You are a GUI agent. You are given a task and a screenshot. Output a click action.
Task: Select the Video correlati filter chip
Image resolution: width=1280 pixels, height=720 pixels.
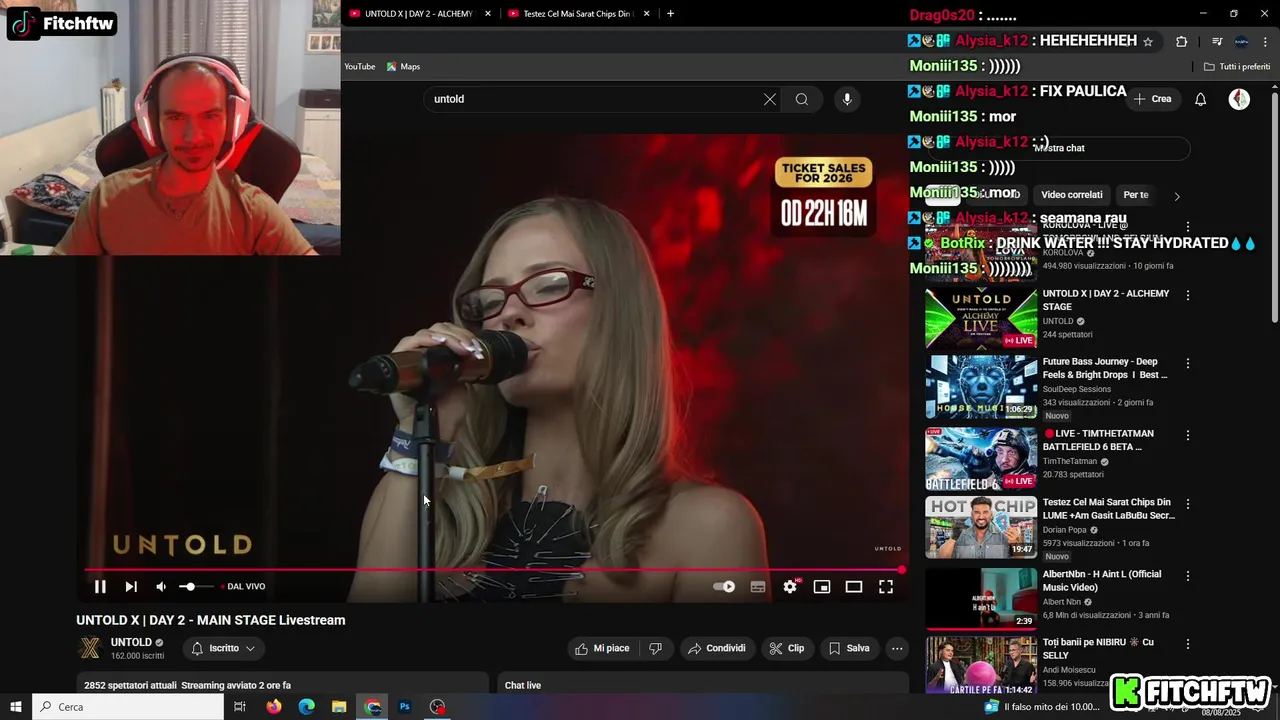click(x=1072, y=195)
